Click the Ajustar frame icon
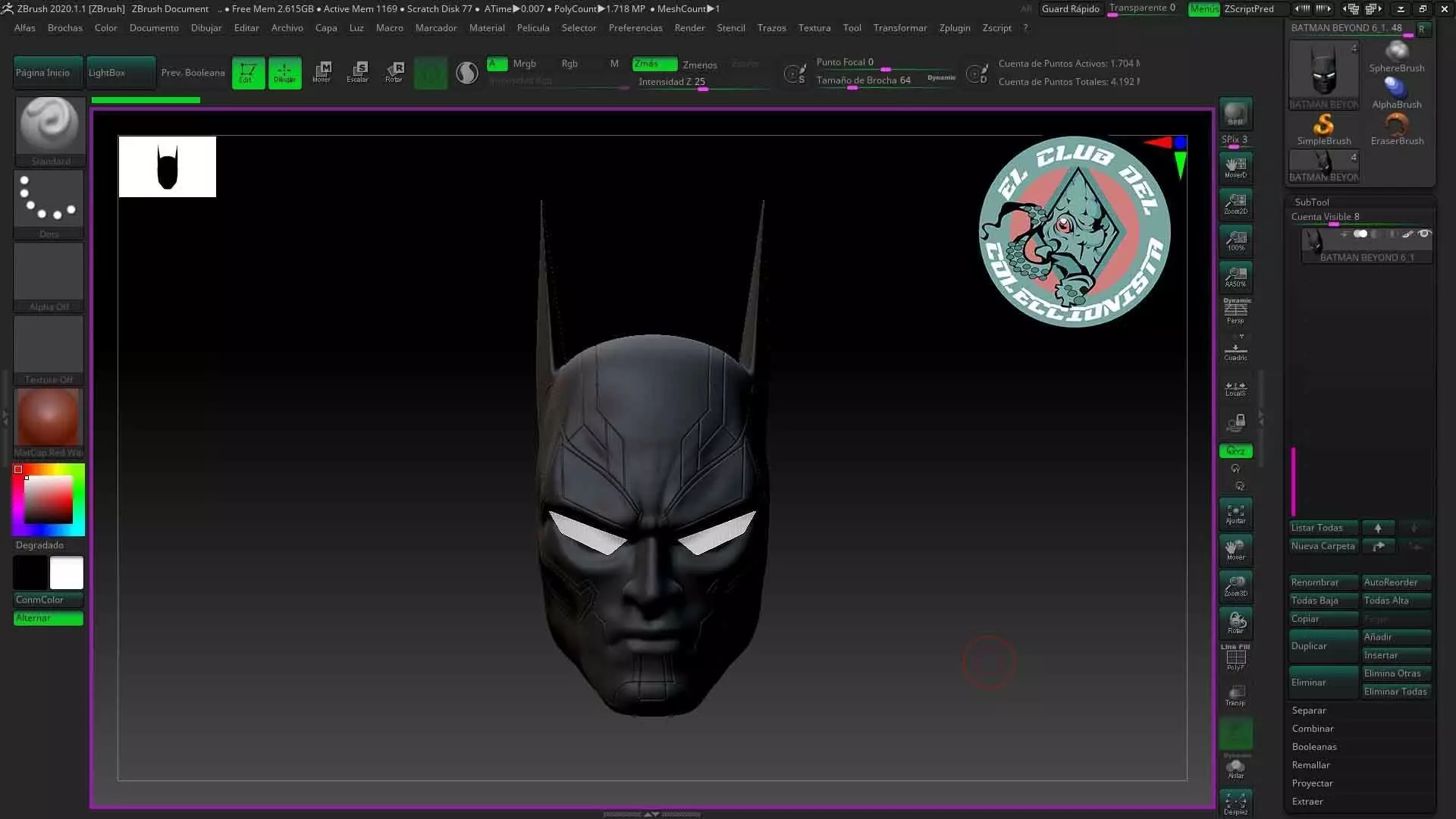The width and height of the screenshot is (1456, 819). [x=1235, y=514]
